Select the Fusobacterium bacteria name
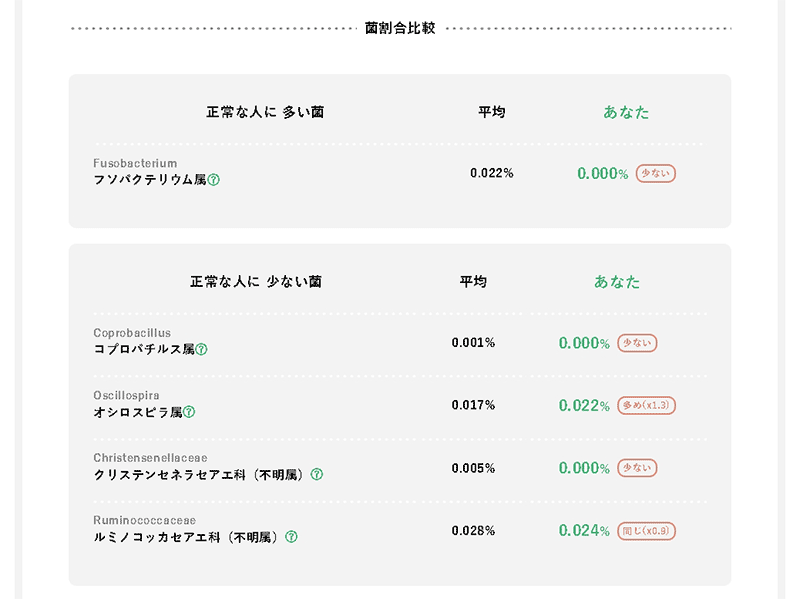This screenshot has height=599, width=800. tap(135, 163)
